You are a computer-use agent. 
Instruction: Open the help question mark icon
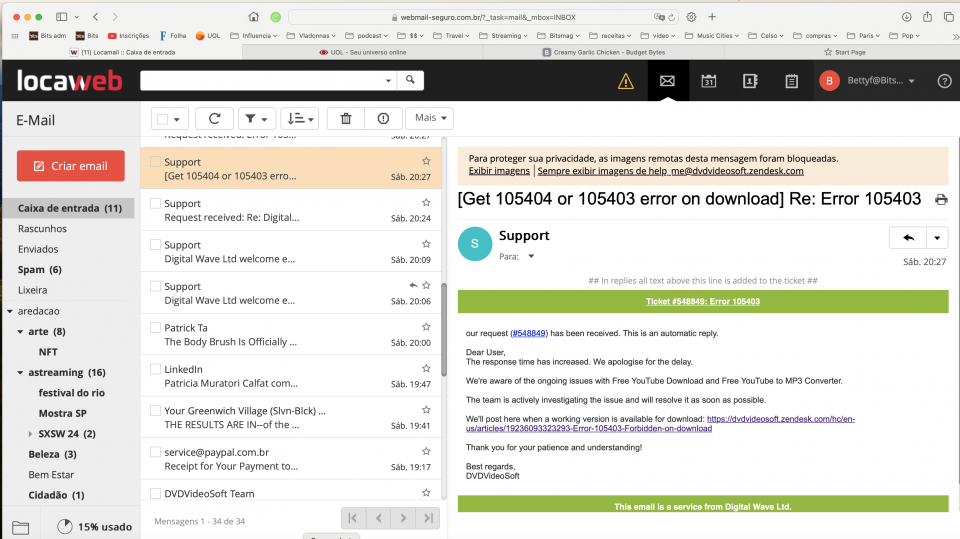point(944,81)
